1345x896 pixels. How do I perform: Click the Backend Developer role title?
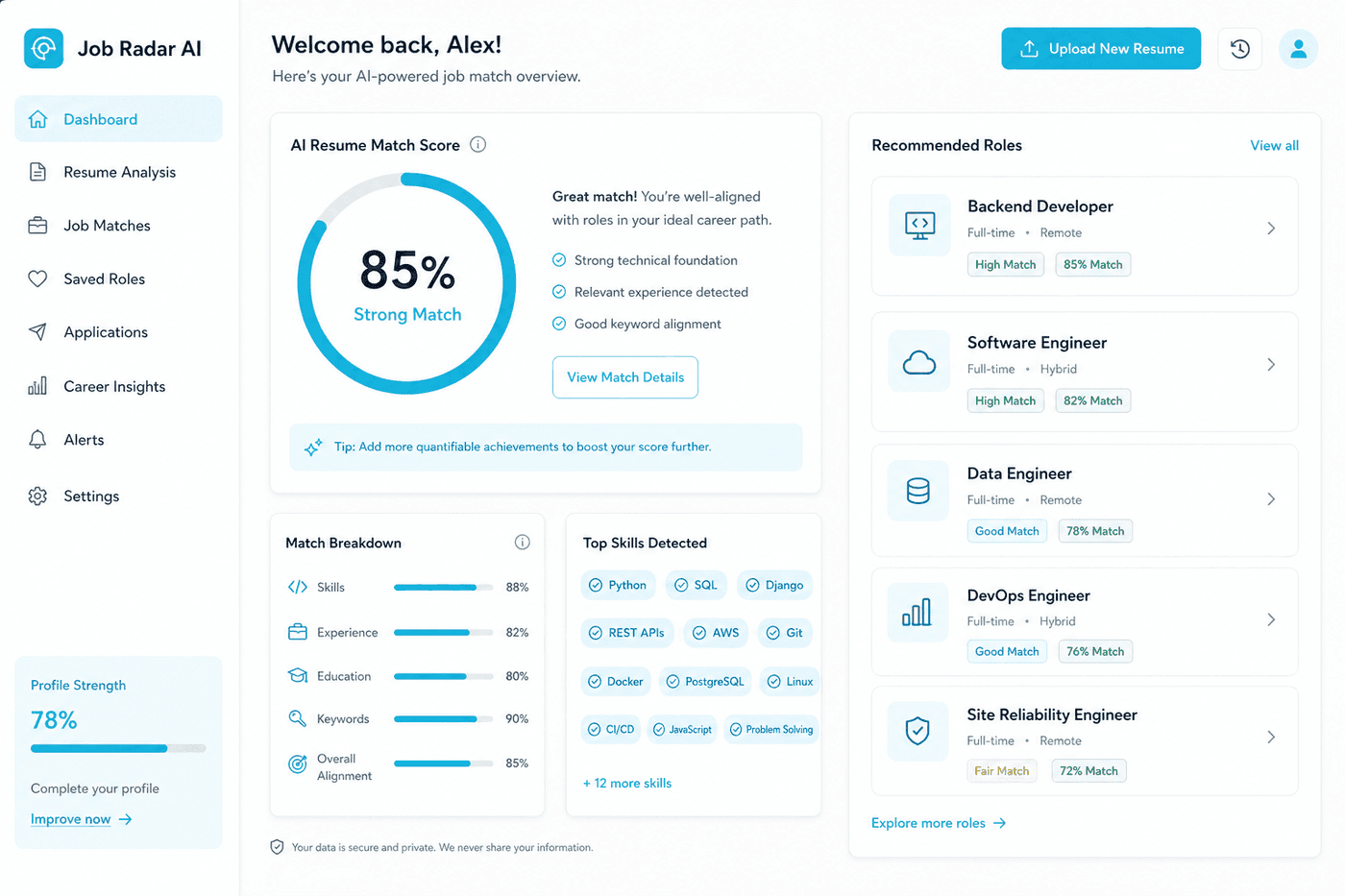[1040, 206]
